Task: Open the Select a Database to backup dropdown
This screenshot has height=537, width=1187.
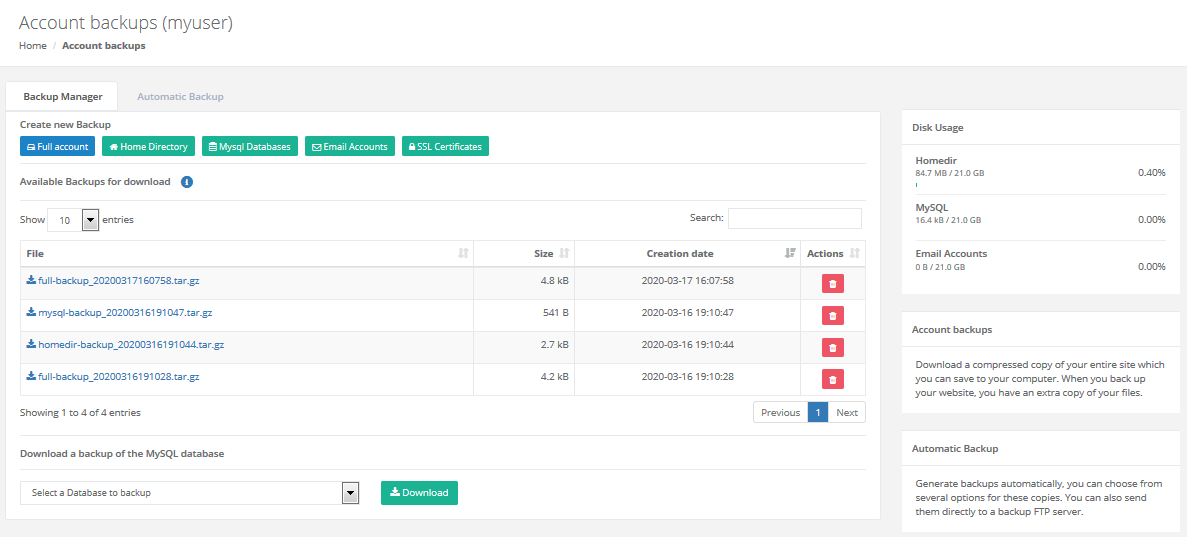Action: pos(189,493)
